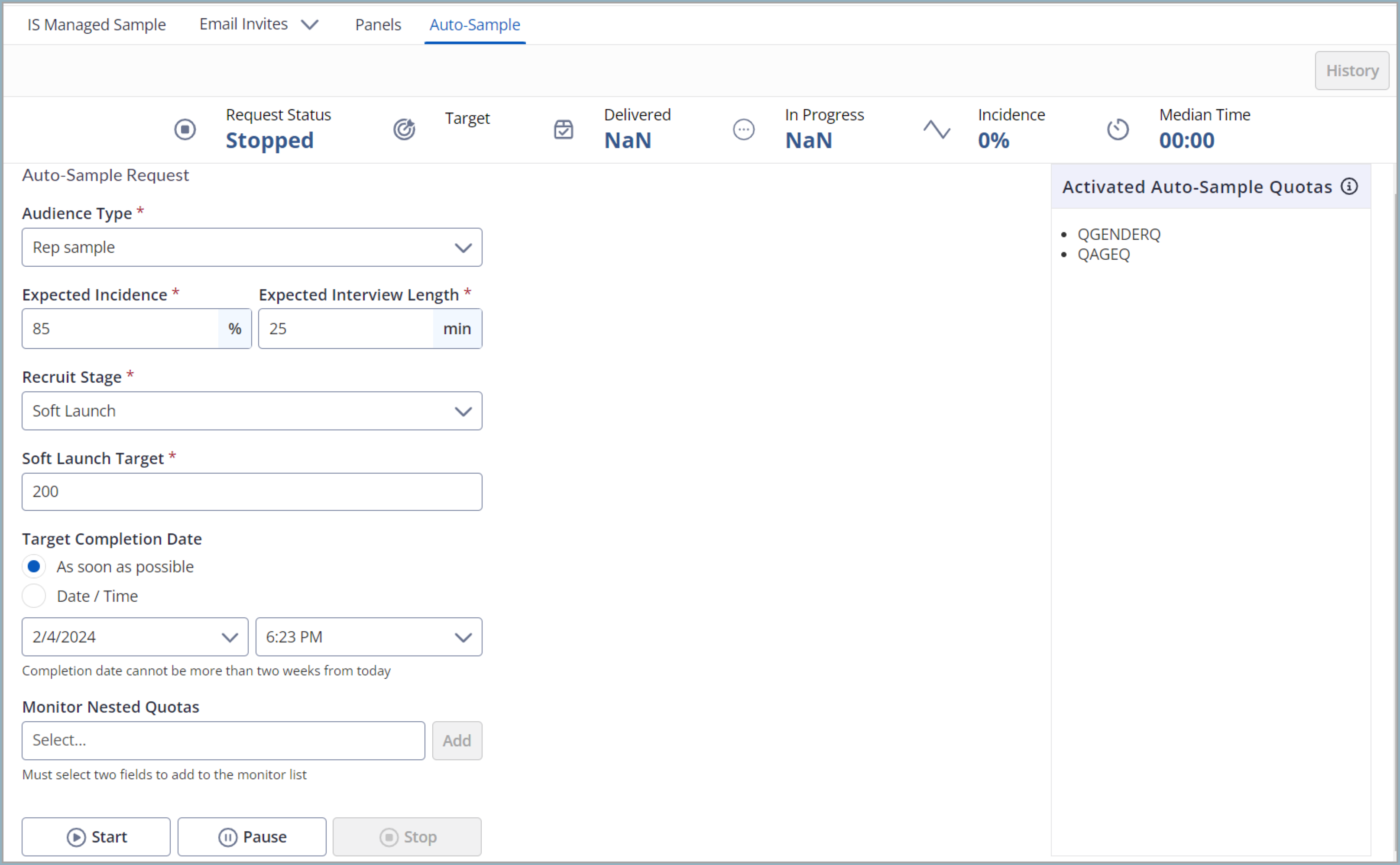Open the History button
Viewport: 1400px width, 865px height.
click(1351, 71)
